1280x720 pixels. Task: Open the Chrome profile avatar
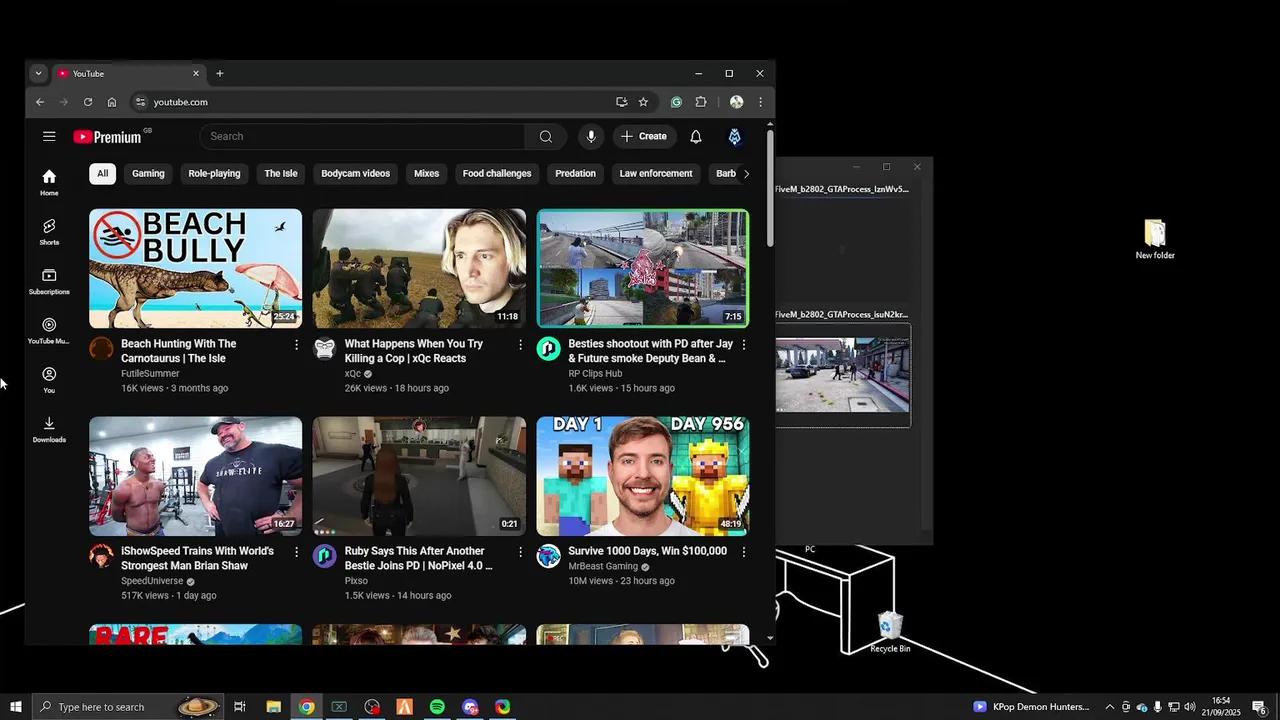(736, 102)
